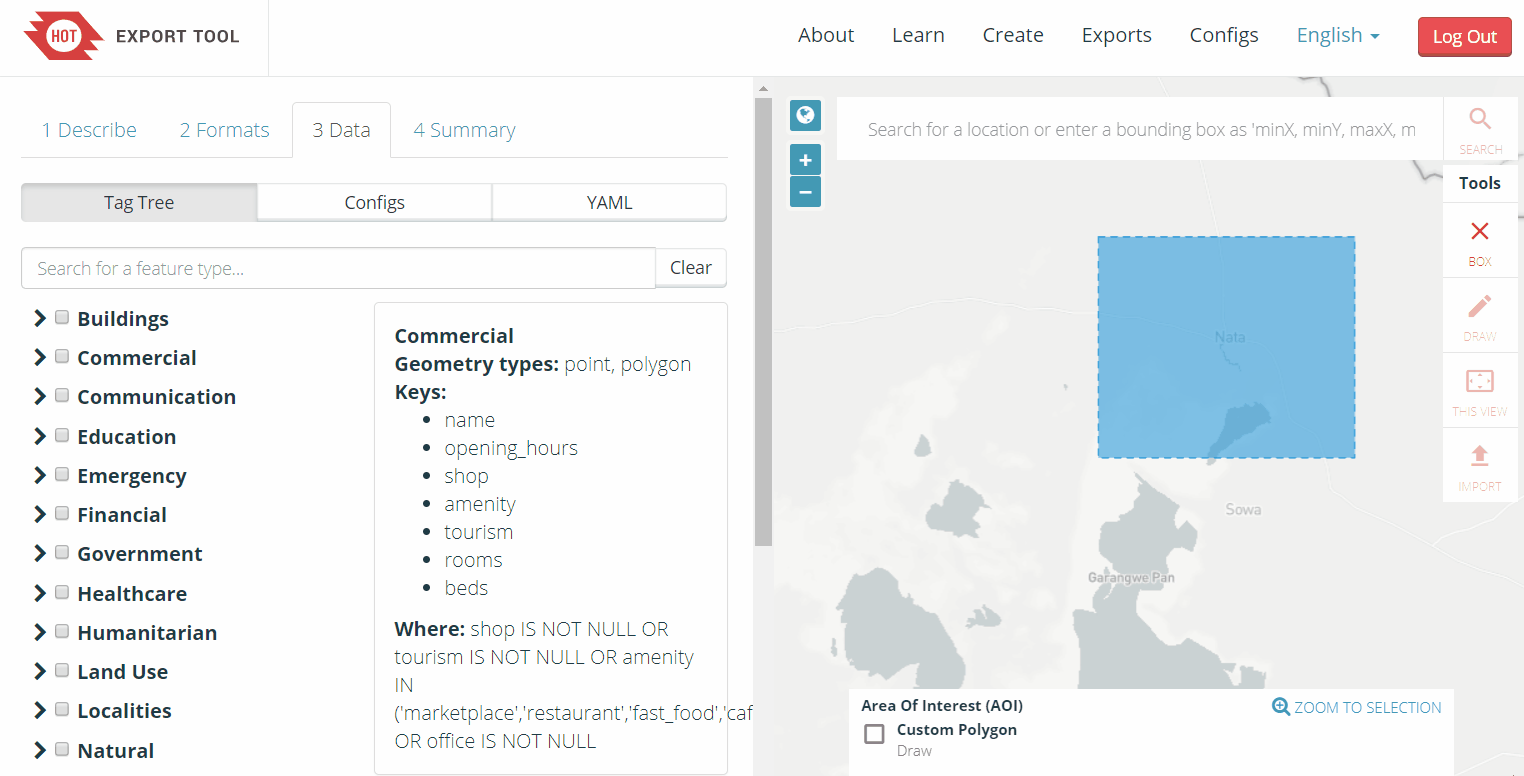Expand the Commercial tree node

coord(40,357)
